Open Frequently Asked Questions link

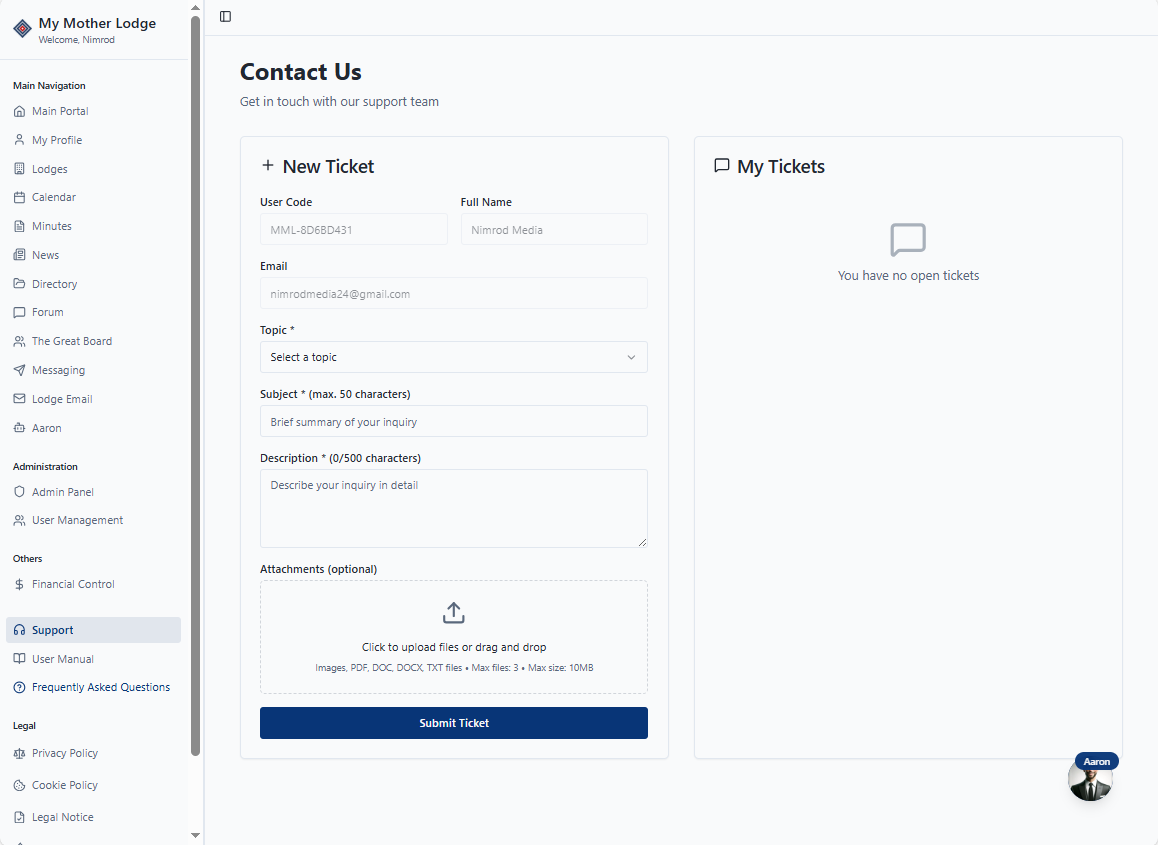click(x=100, y=687)
